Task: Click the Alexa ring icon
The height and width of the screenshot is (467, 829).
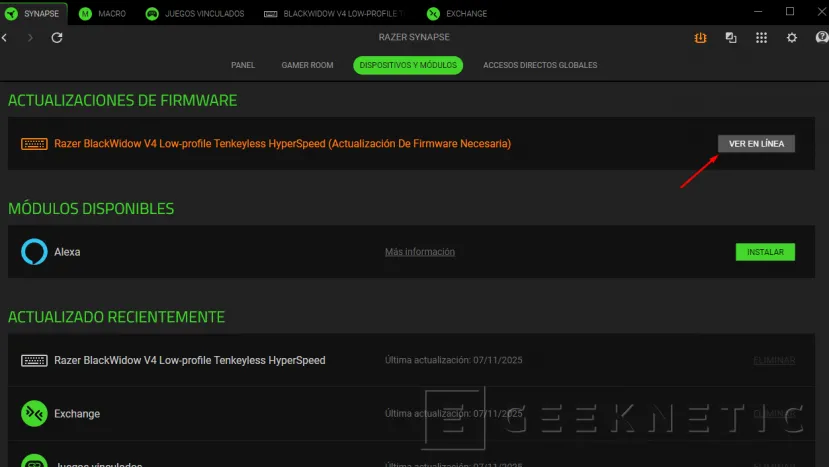Action: pos(34,252)
